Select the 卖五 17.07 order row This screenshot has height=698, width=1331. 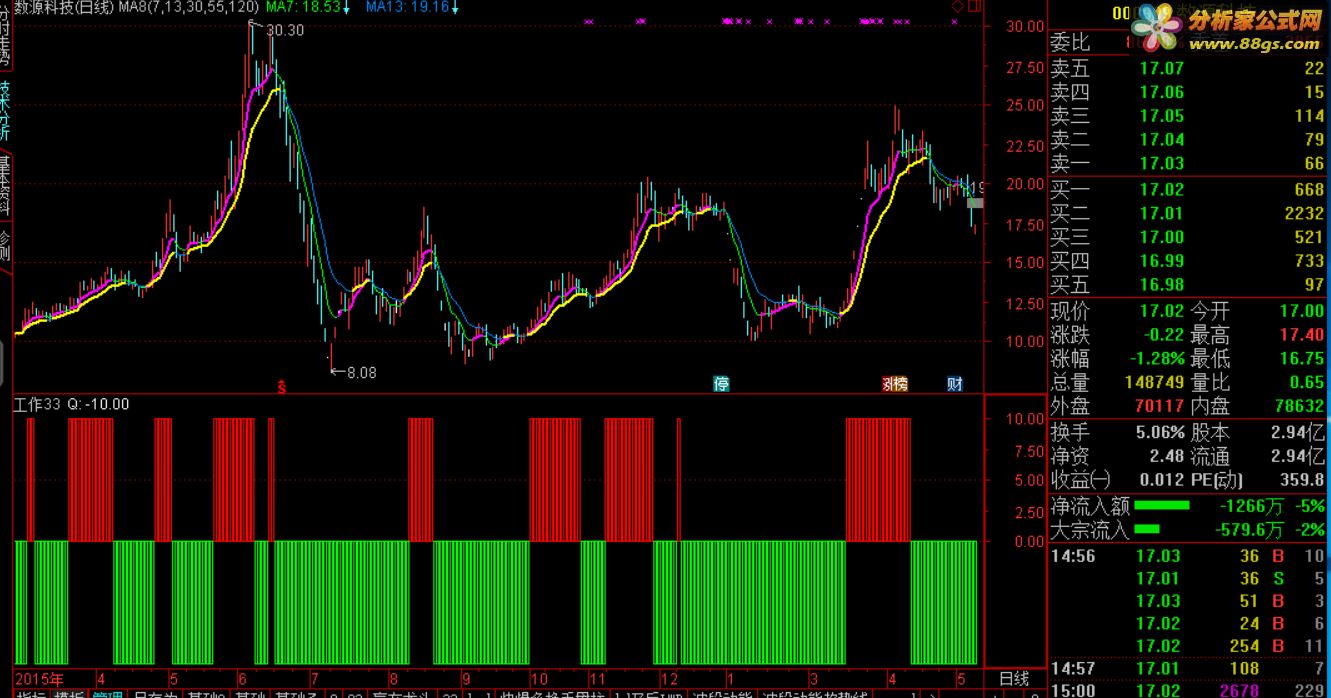[1188, 69]
